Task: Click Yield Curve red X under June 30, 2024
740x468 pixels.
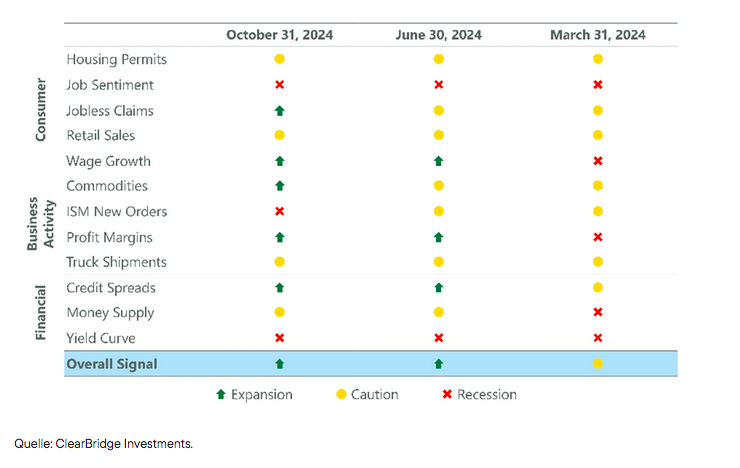Action: pyautogui.click(x=438, y=339)
